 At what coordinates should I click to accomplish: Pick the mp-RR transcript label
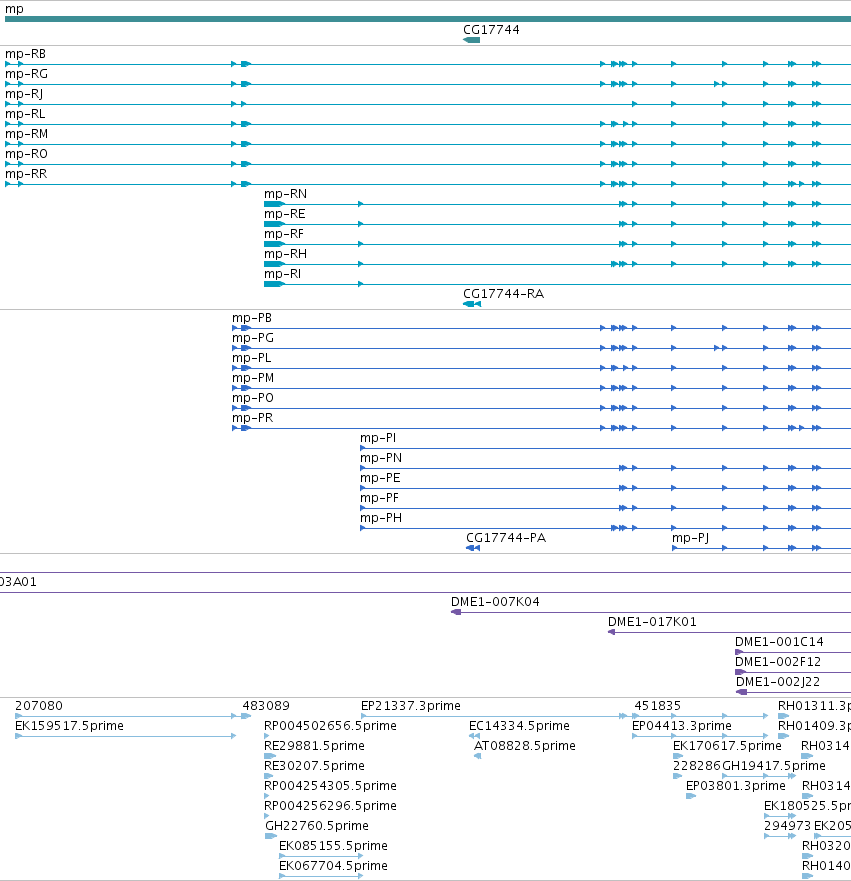point(26,174)
